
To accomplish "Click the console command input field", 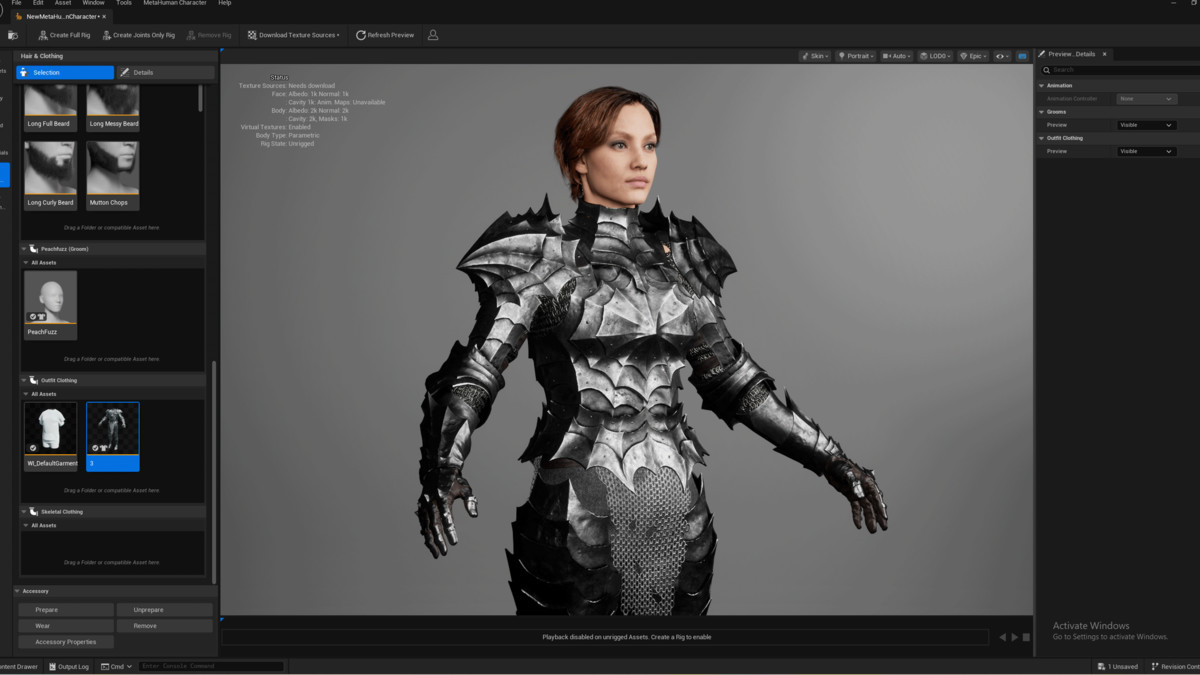I will click(211, 667).
